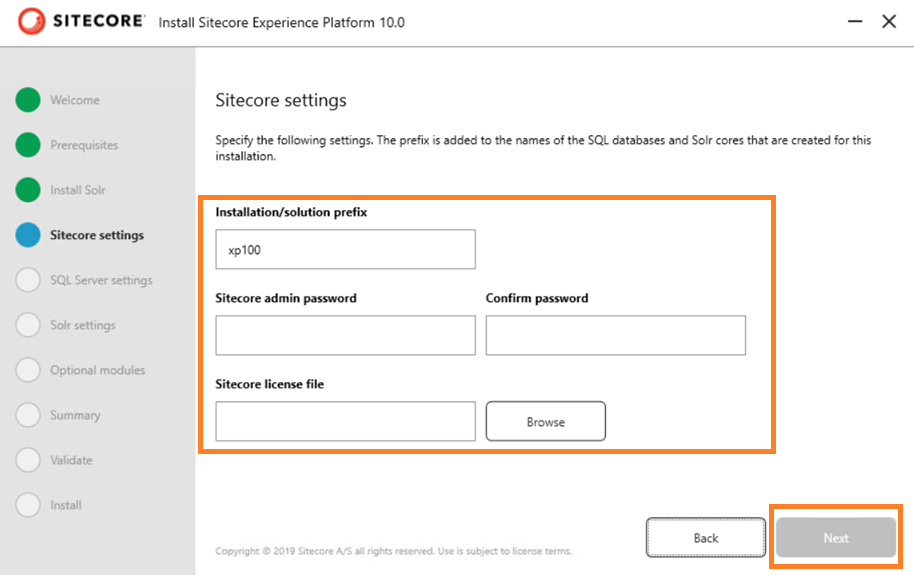
Task: Select the Optional modules step circle
Action: [28, 370]
